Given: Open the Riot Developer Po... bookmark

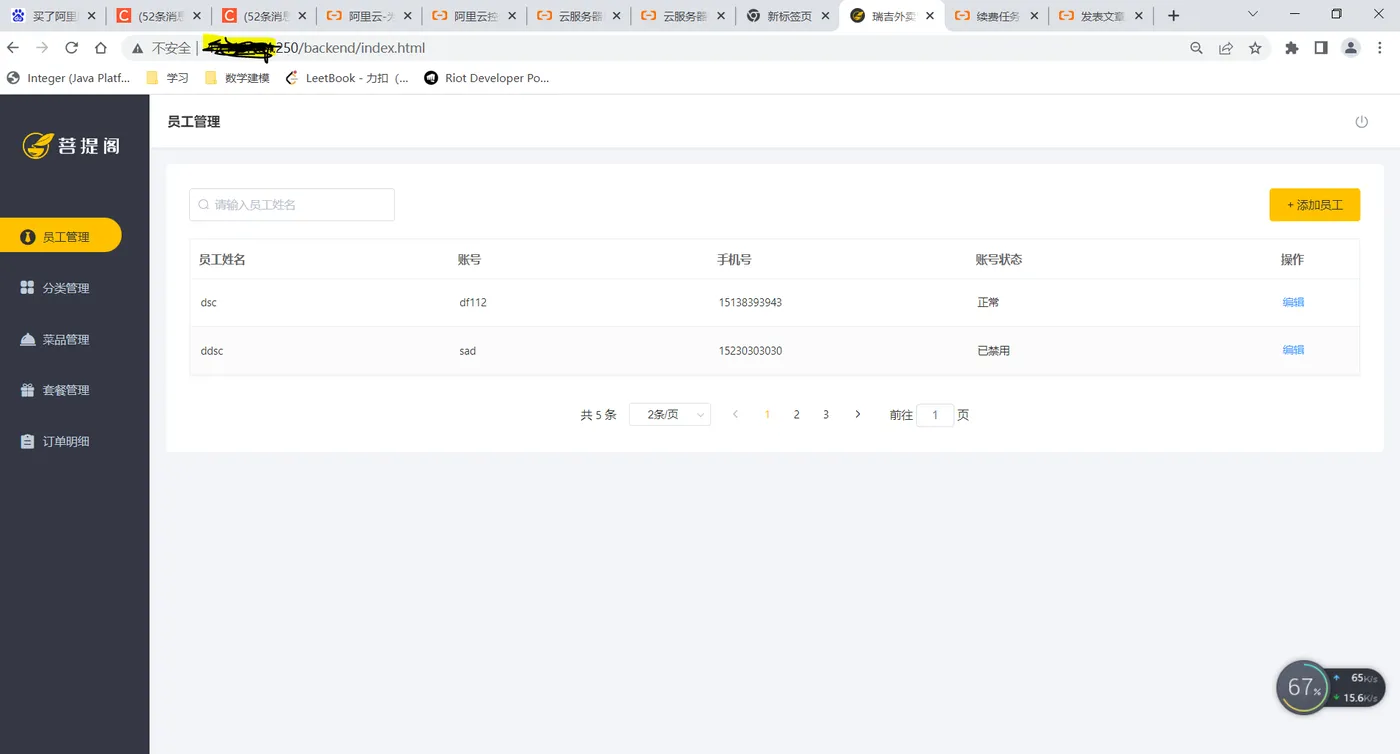Looking at the screenshot, I should point(487,78).
